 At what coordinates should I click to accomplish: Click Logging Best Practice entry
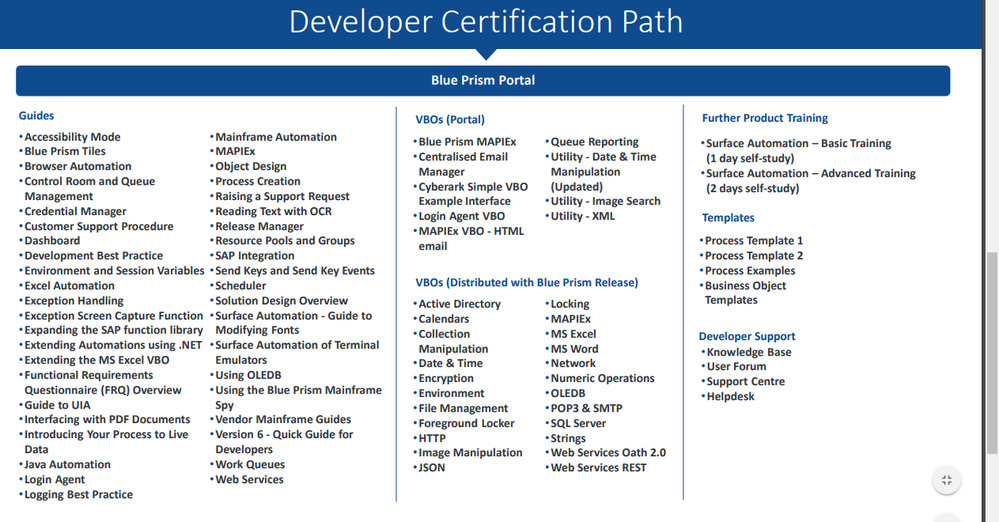[x=78, y=495]
